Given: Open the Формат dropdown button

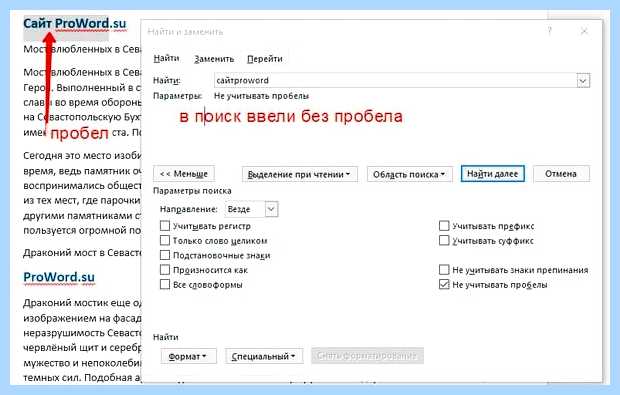Looking at the screenshot, I should coord(188,356).
